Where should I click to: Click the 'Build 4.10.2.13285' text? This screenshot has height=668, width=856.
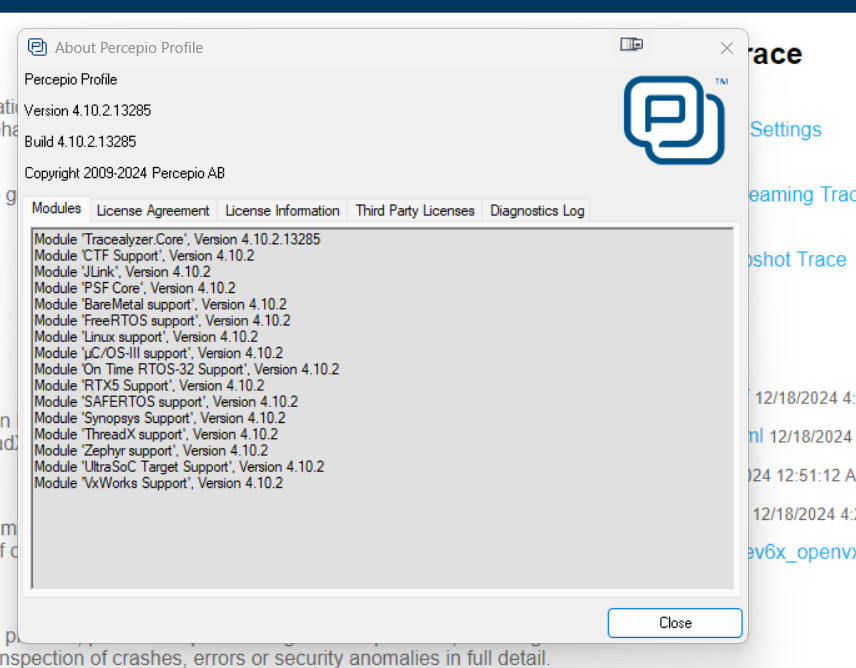click(x=80, y=142)
